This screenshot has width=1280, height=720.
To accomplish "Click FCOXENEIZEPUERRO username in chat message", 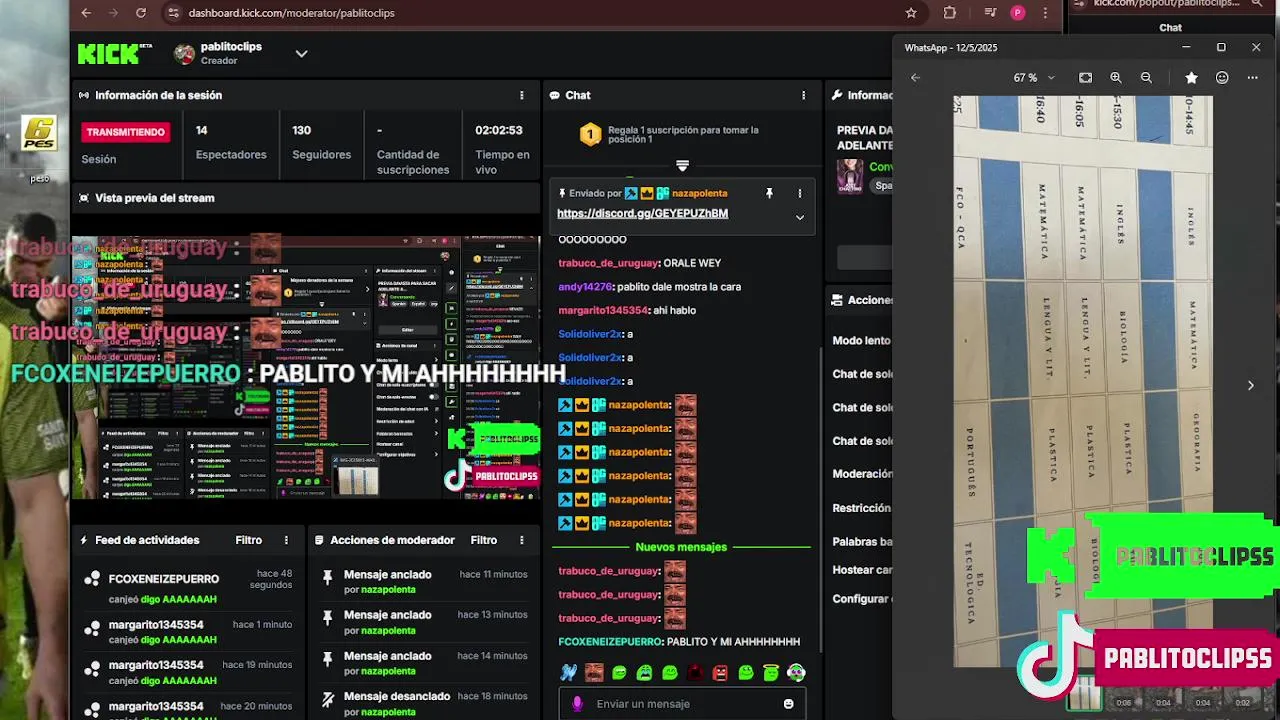I will pyautogui.click(x=610, y=642).
